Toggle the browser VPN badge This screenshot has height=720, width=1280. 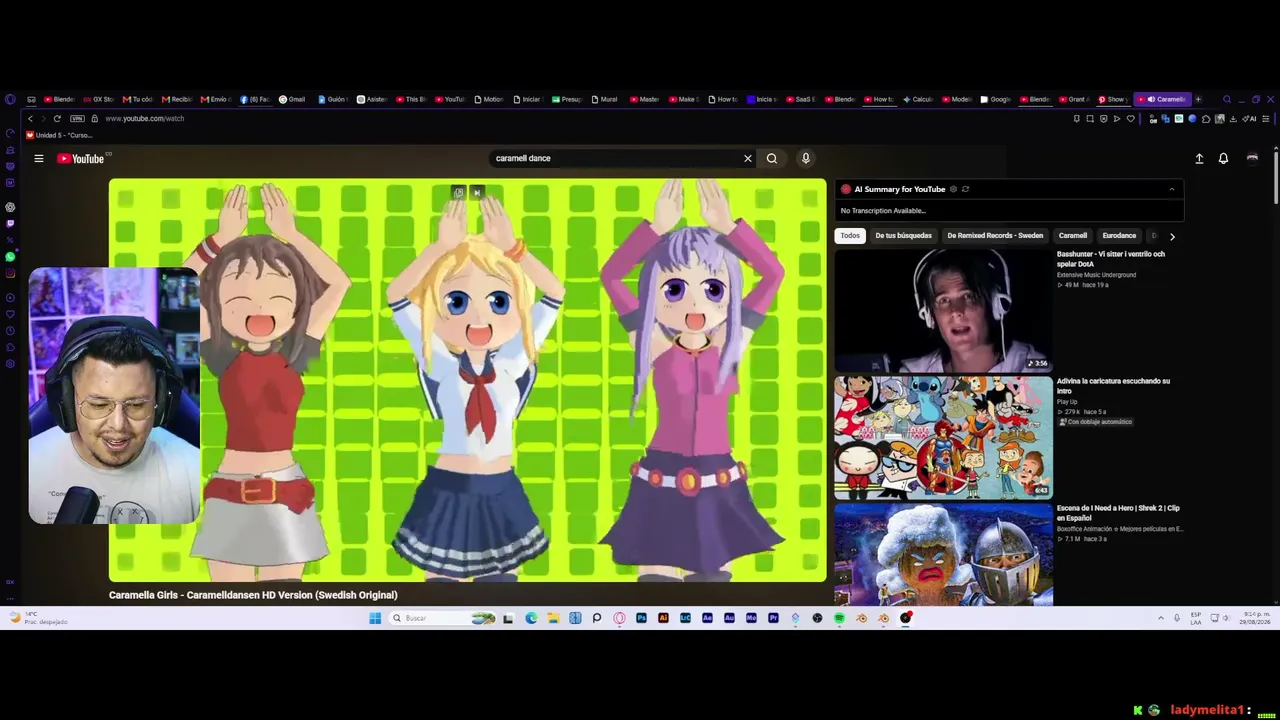(x=77, y=119)
